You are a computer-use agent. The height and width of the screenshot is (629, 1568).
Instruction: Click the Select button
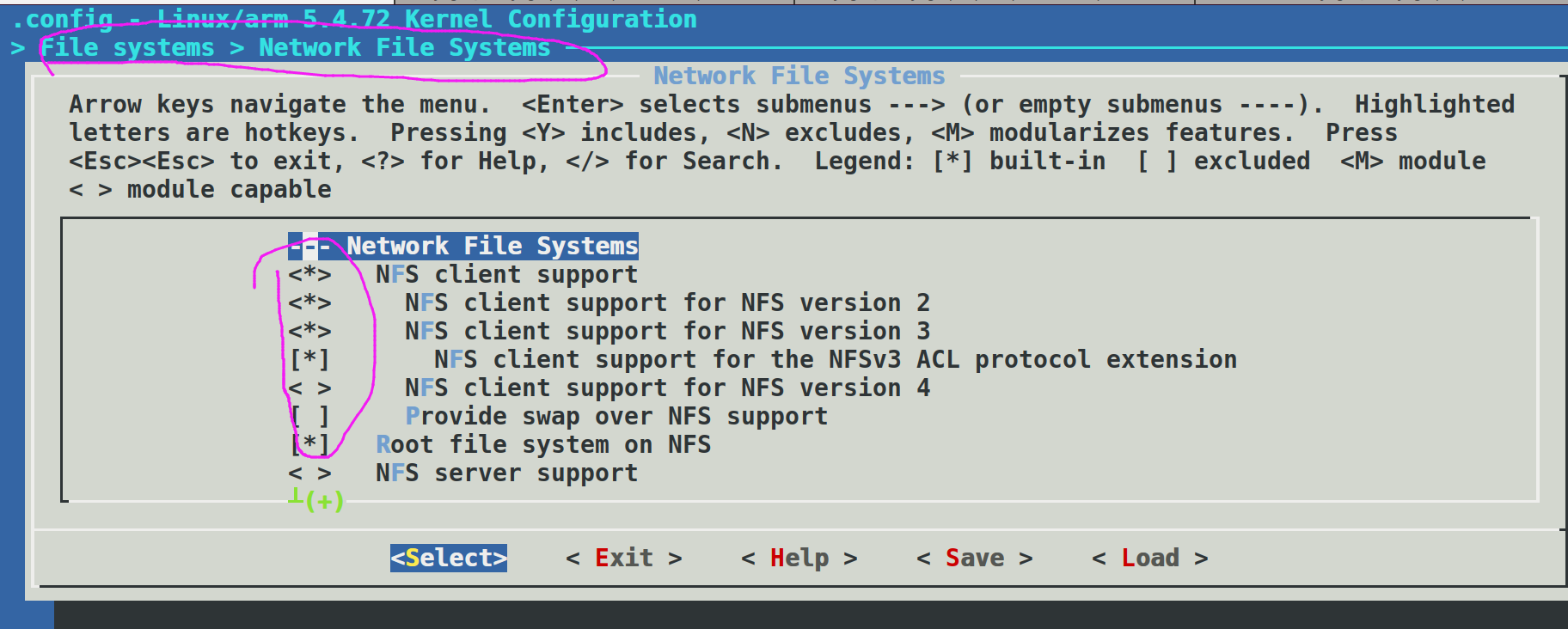(x=449, y=558)
